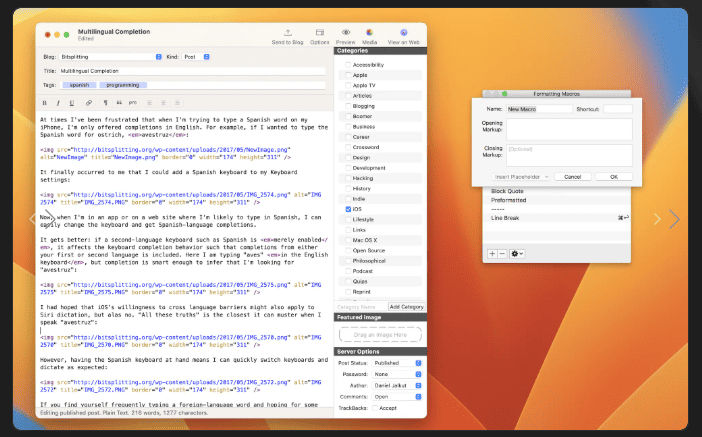
Task: Select the Line Break macro row
Action: [556, 218]
